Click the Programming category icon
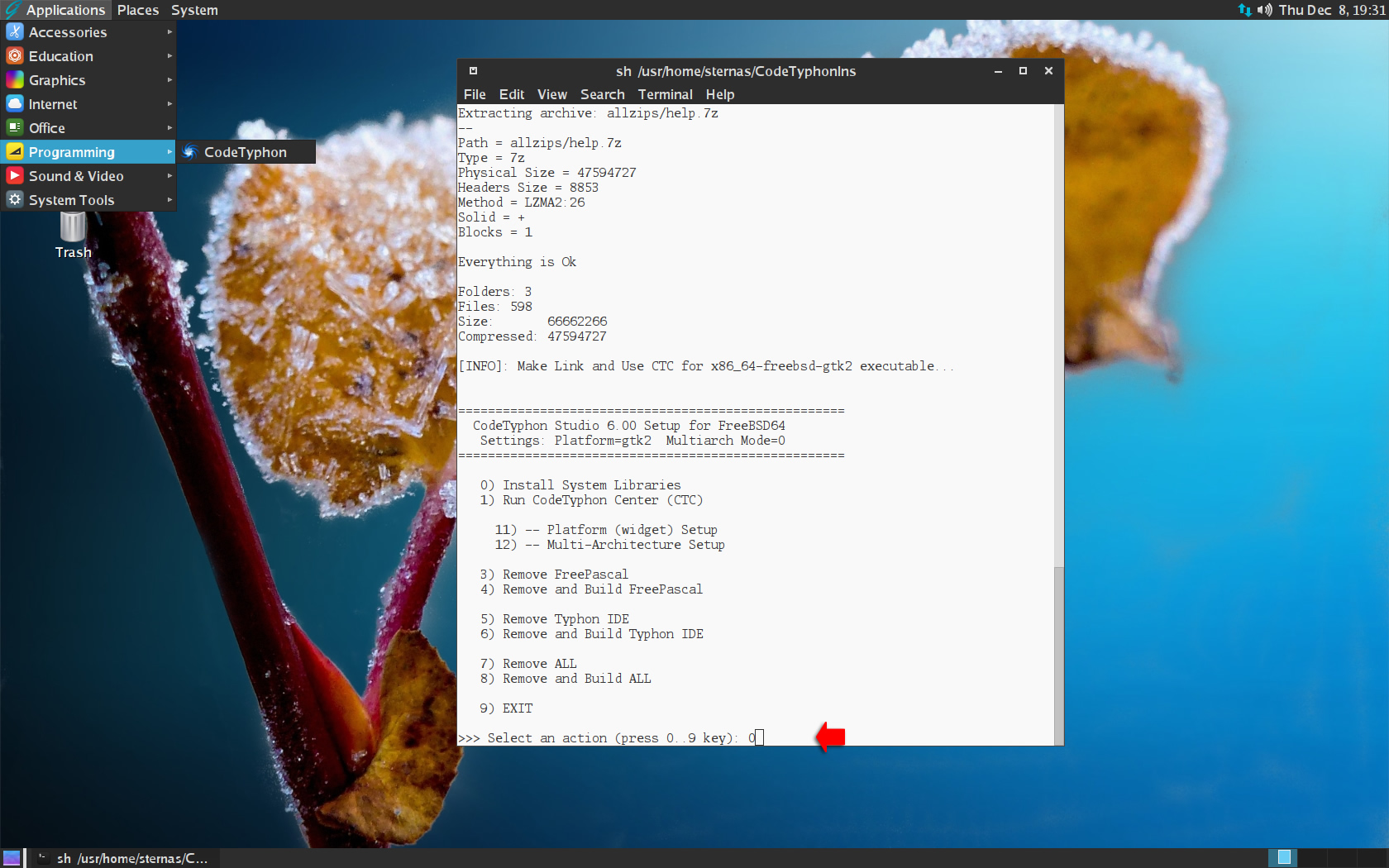 pyautogui.click(x=15, y=152)
